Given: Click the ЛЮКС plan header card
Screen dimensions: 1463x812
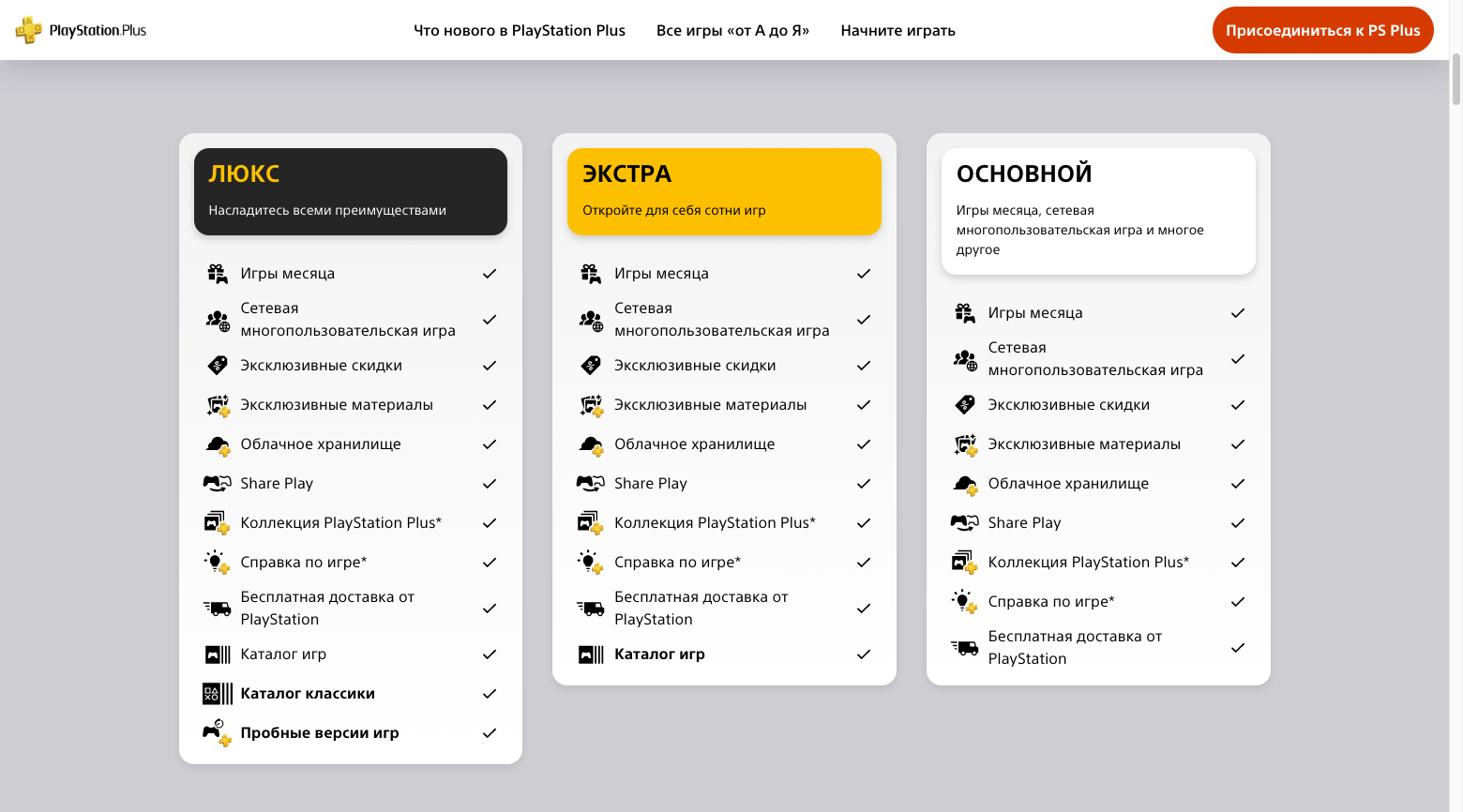Looking at the screenshot, I should click(x=351, y=191).
